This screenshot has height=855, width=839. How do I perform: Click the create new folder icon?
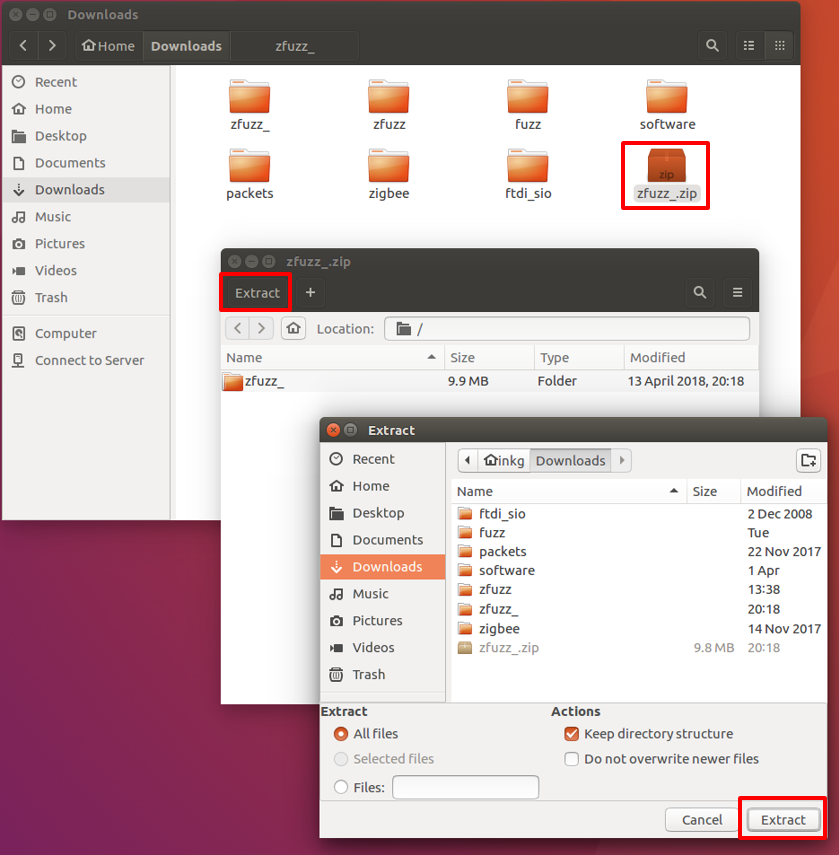coord(808,460)
